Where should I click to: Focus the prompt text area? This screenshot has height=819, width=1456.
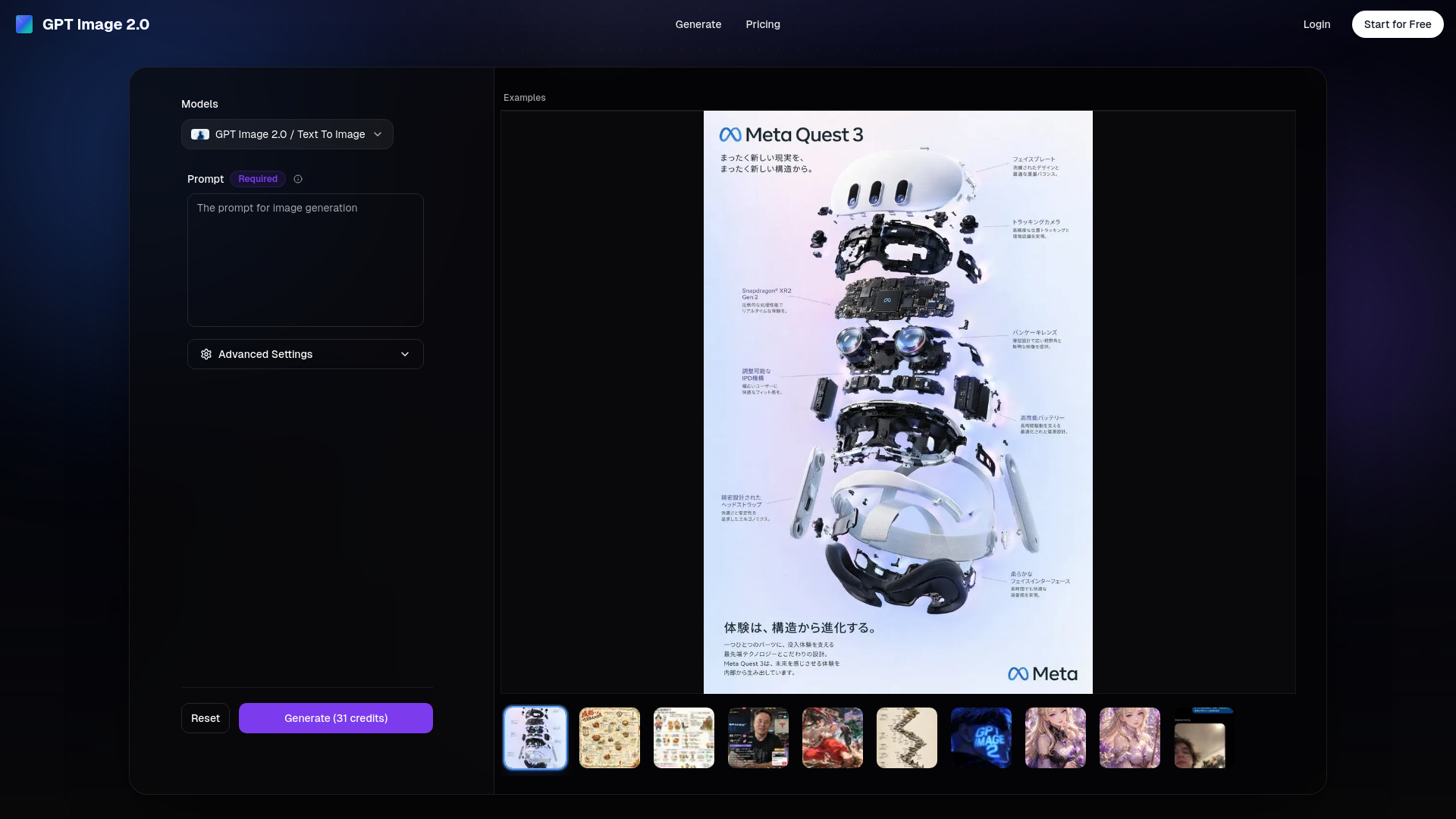[x=306, y=260]
